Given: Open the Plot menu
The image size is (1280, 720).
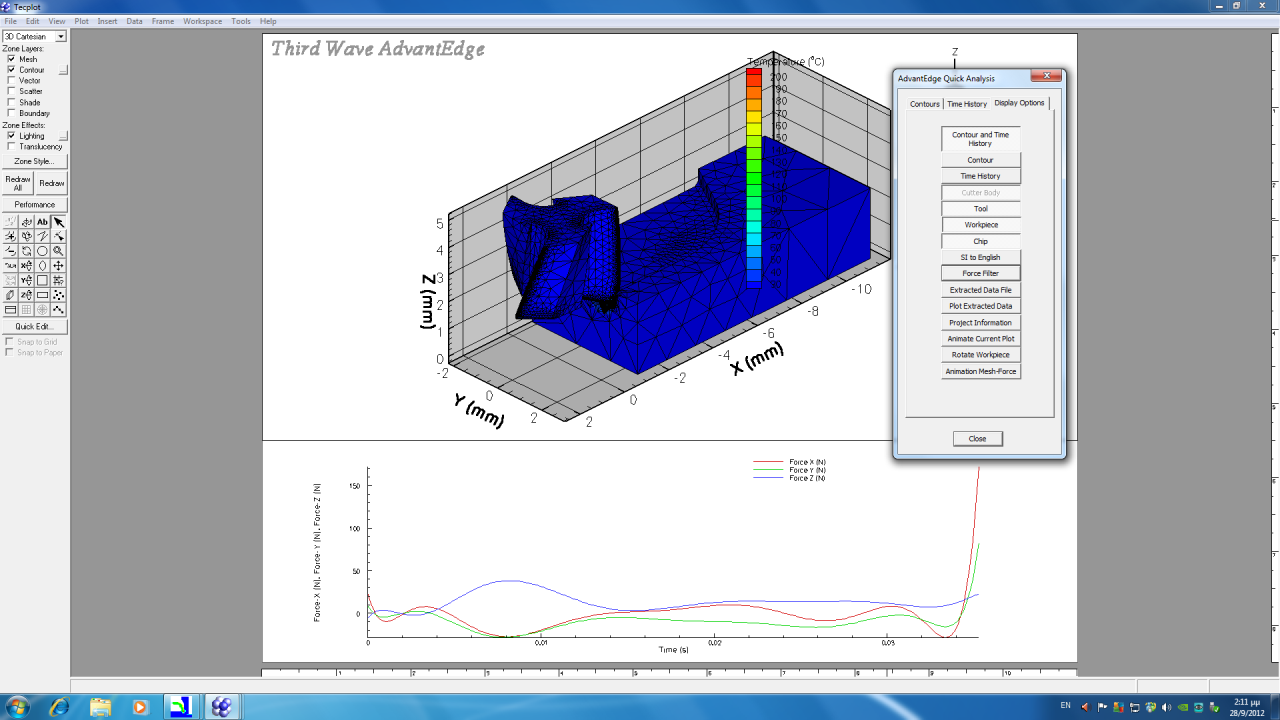Looking at the screenshot, I should click(x=81, y=21).
